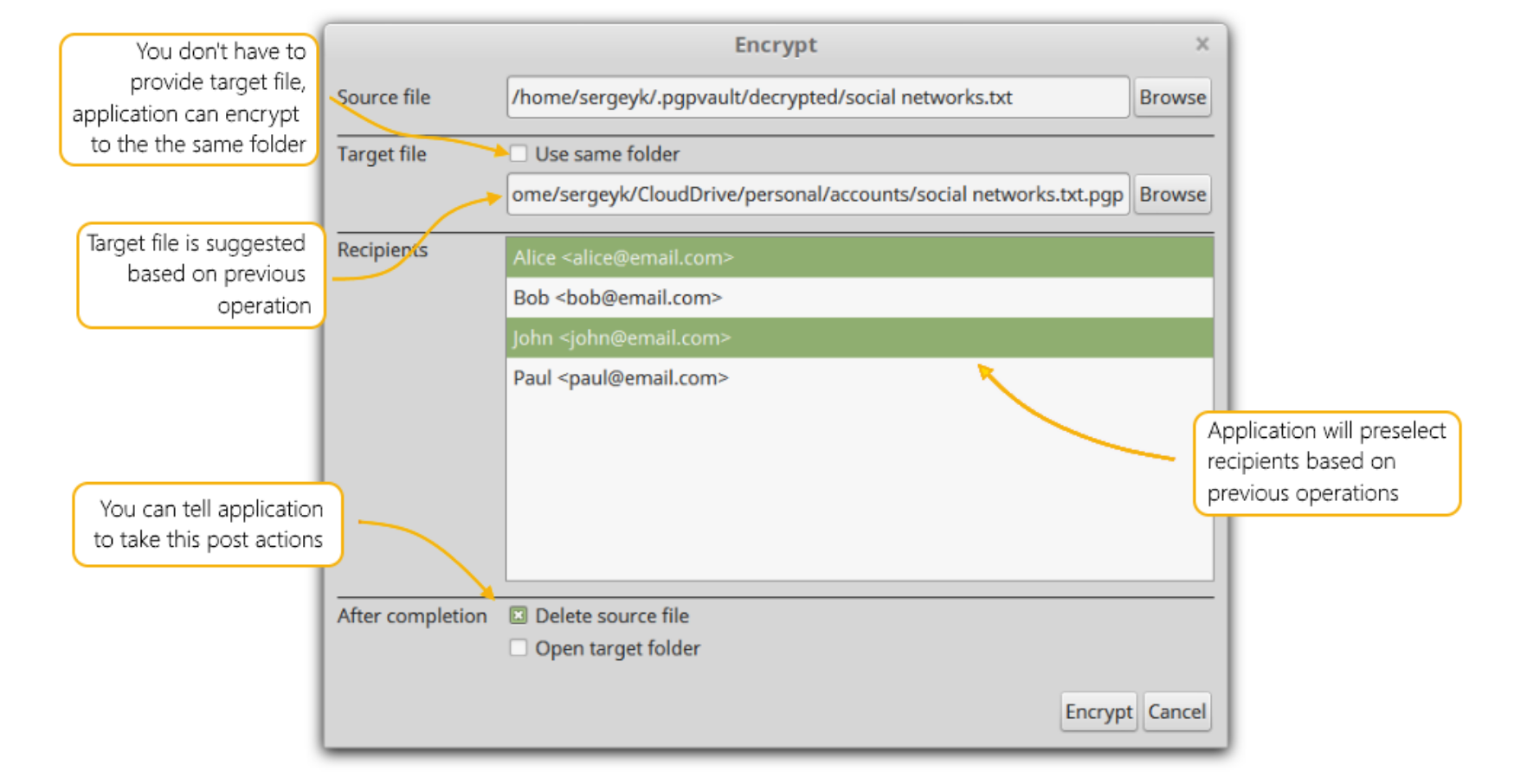Click the Cancel button

click(1177, 712)
